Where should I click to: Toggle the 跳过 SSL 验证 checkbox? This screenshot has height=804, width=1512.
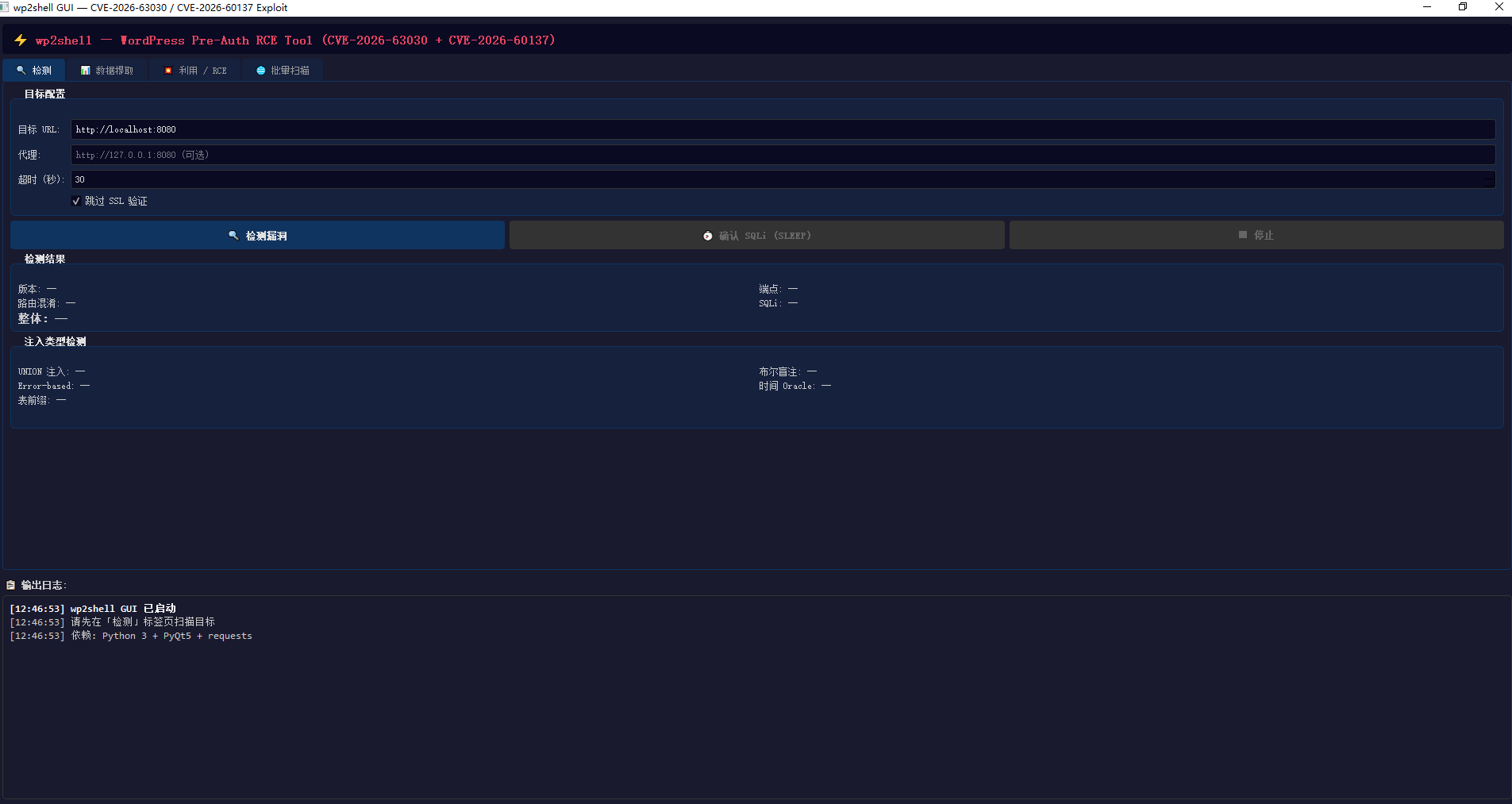click(76, 201)
